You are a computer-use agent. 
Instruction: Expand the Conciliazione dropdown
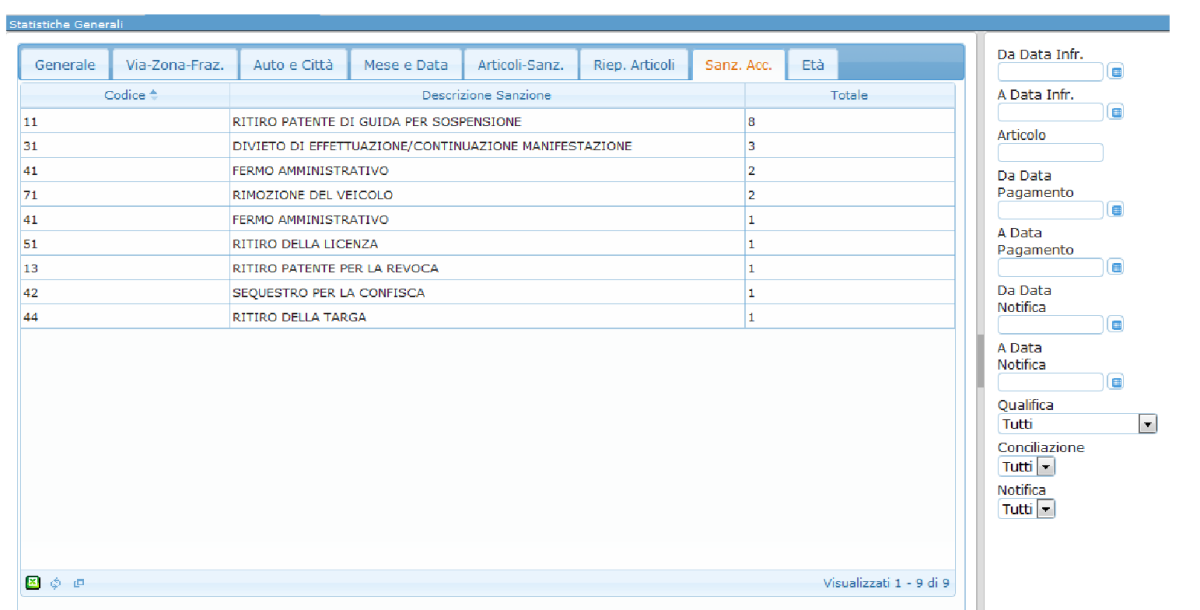1045,467
